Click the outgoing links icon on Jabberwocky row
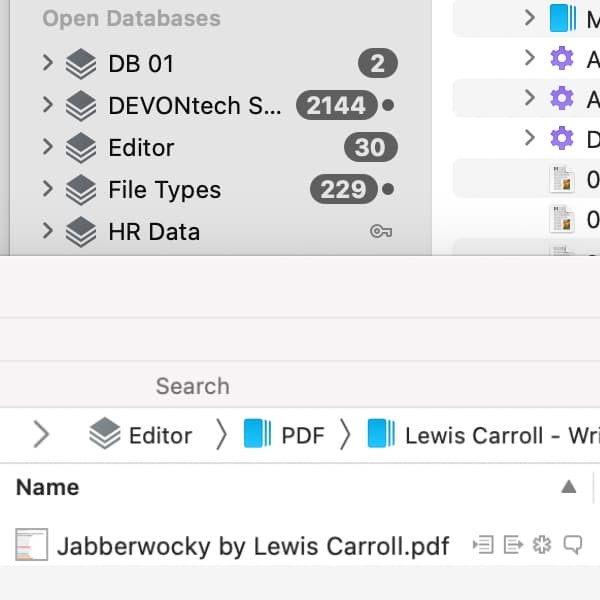Viewport: 600px width, 600px height. click(x=513, y=545)
